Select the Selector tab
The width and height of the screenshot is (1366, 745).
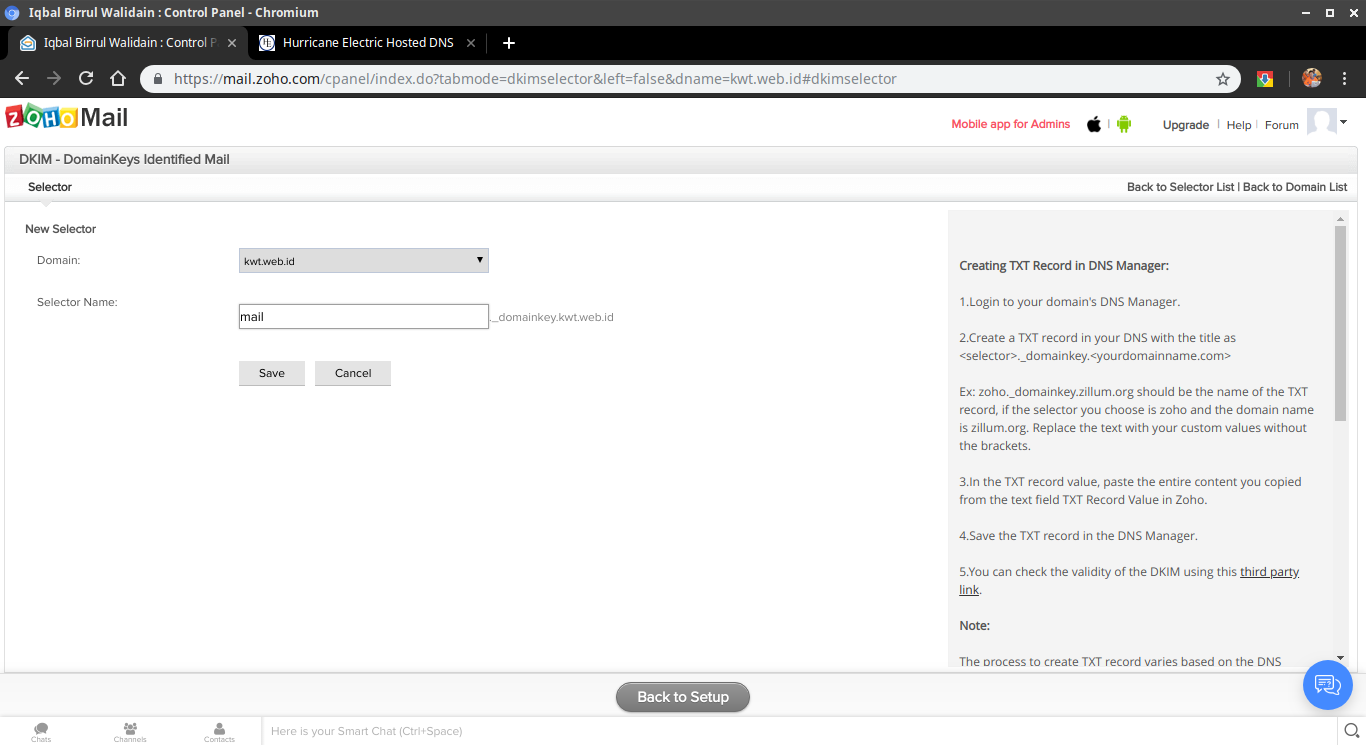50,187
